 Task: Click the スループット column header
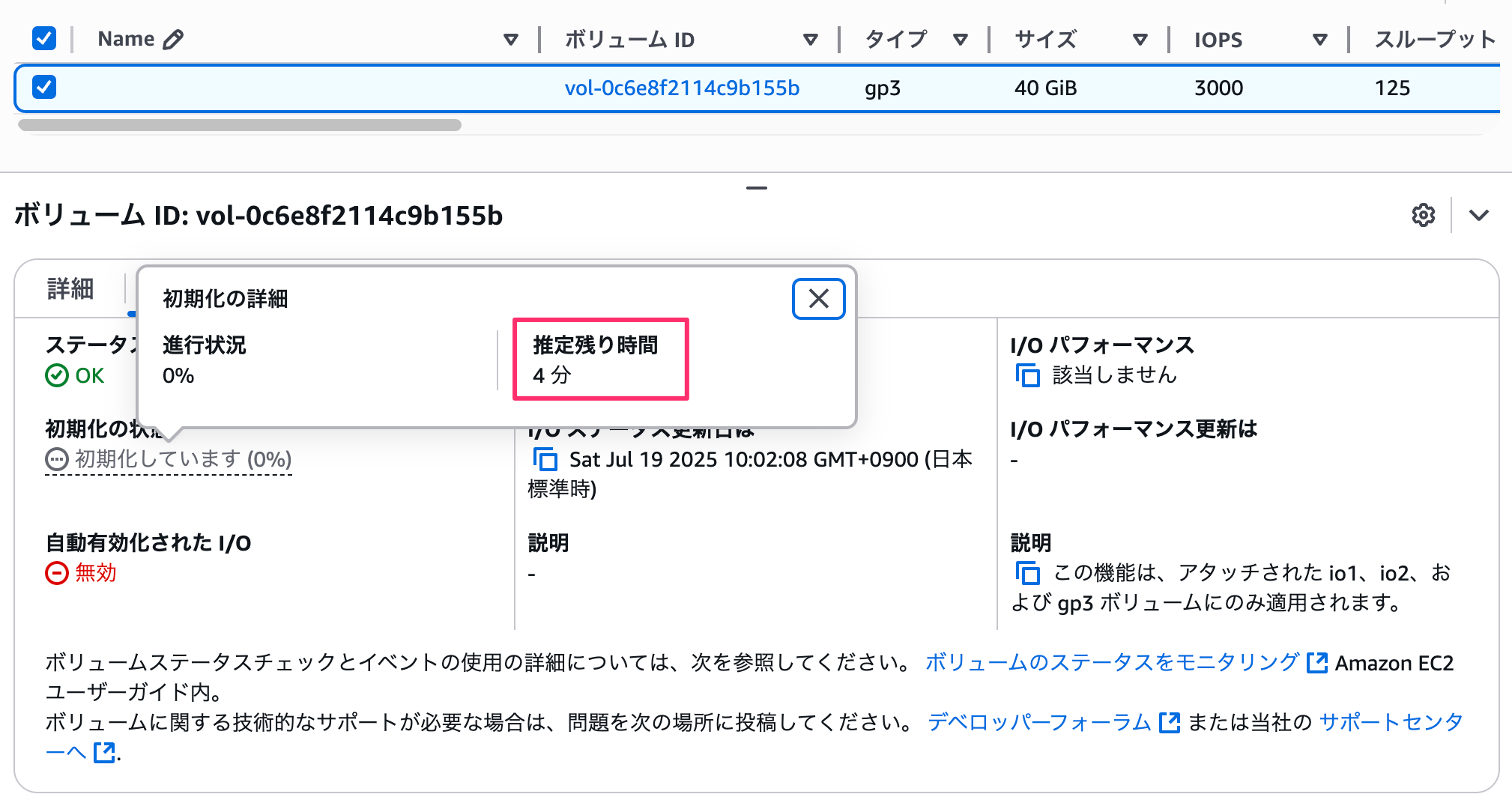(x=1435, y=39)
